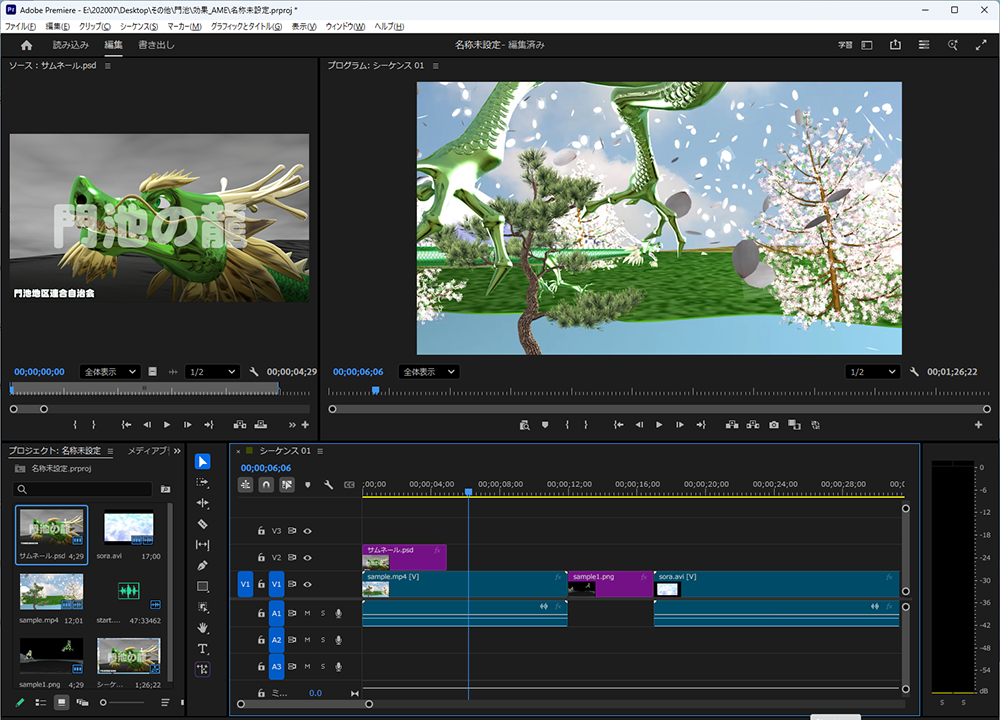Image resolution: width=1000 pixels, height=720 pixels.
Task: Open timeline display settings wrench
Action: coord(328,485)
